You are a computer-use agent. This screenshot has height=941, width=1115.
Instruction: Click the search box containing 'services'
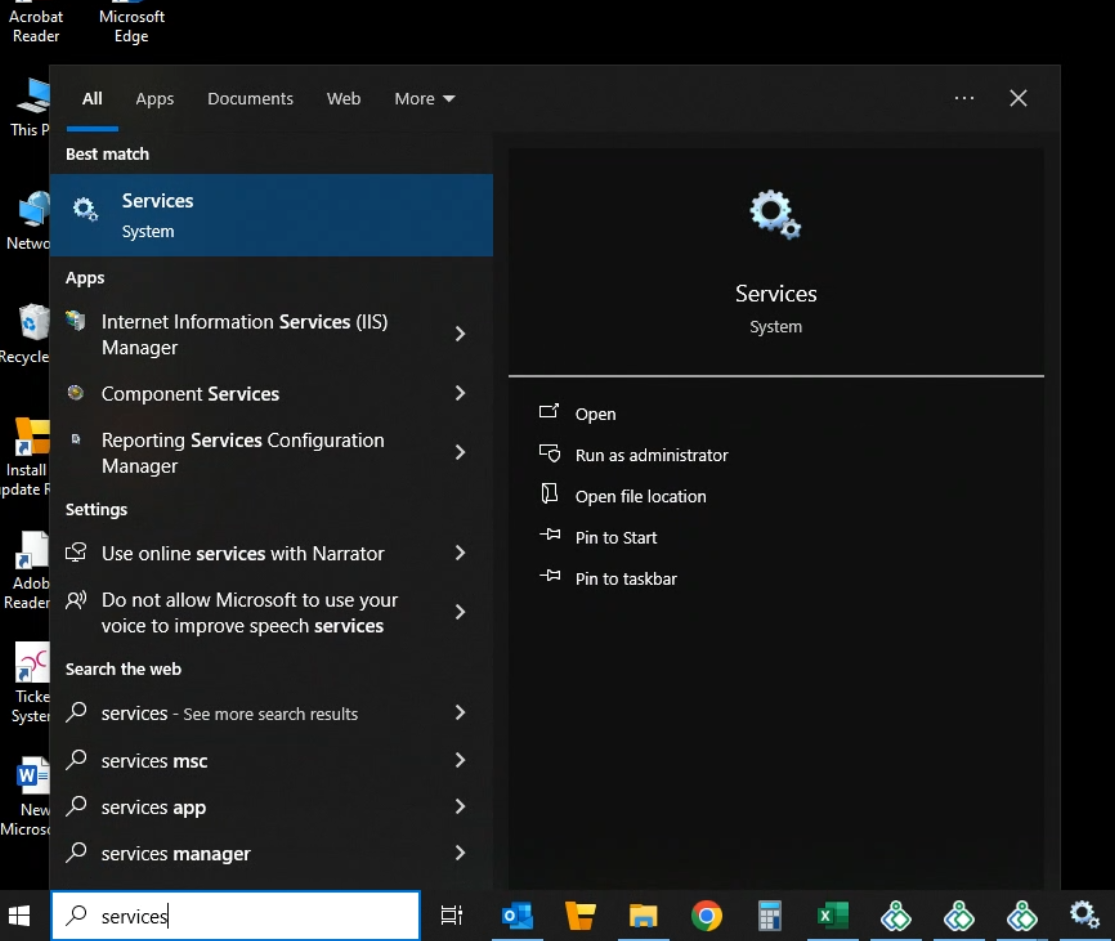[236, 915]
